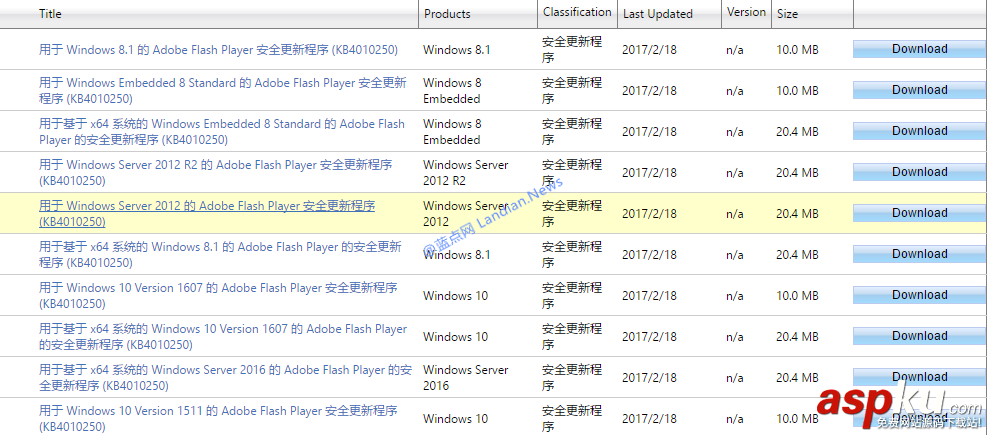Sort by the Classification column header

(x=577, y=12)
